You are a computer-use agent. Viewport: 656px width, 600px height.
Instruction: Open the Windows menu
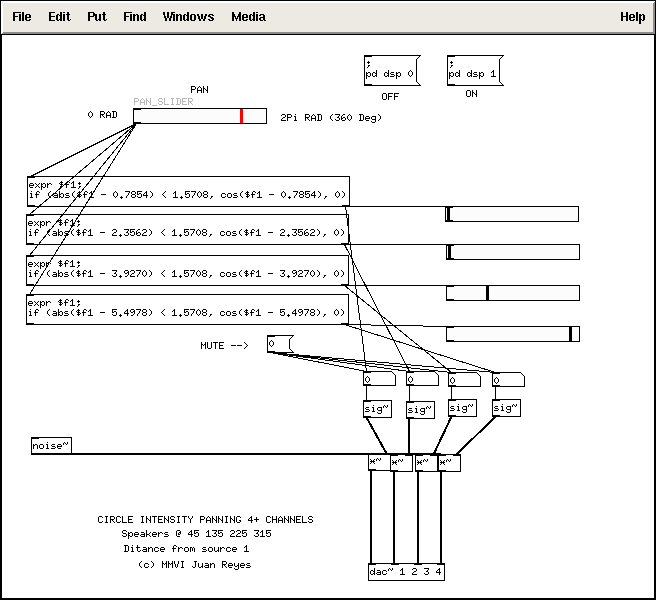[x=188, y=17]
